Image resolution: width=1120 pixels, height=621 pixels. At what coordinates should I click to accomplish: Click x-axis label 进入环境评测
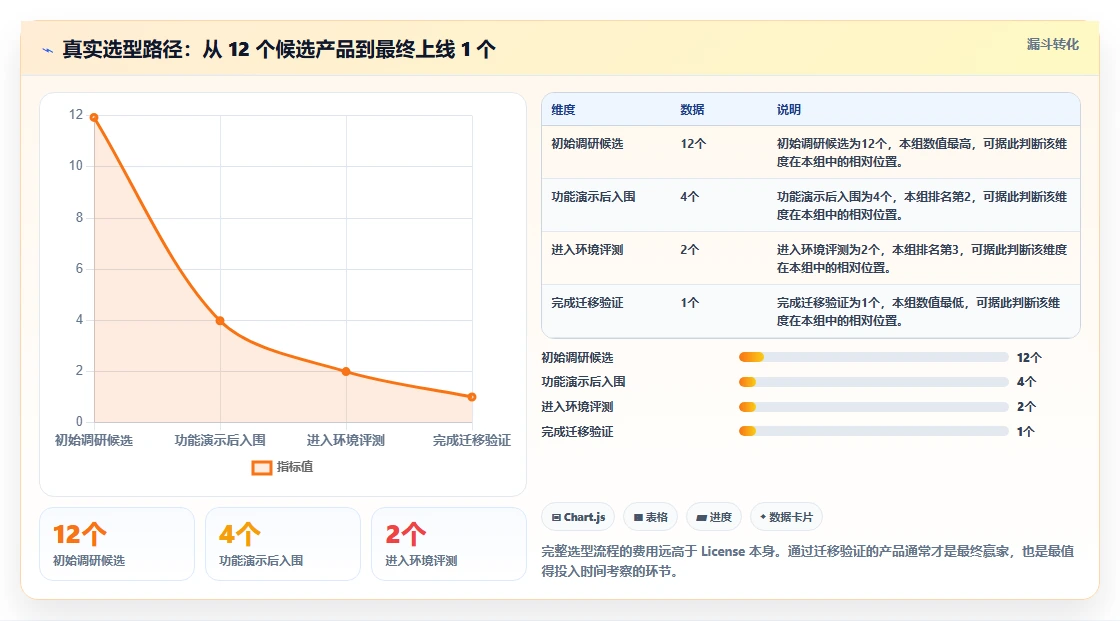coord(346,440)
